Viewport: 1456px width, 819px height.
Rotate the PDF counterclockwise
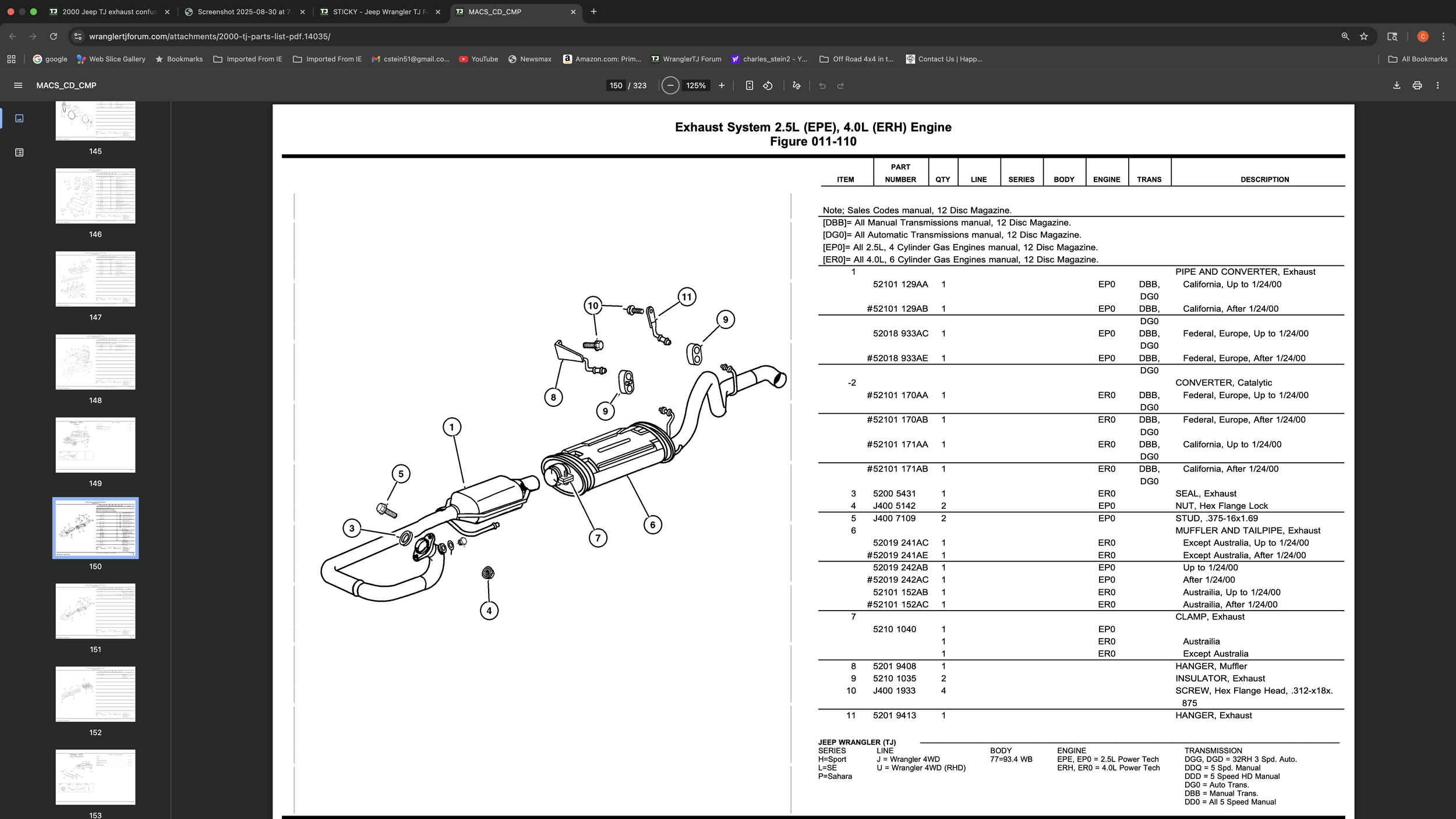pyautogui.click(x=768, y=86)
